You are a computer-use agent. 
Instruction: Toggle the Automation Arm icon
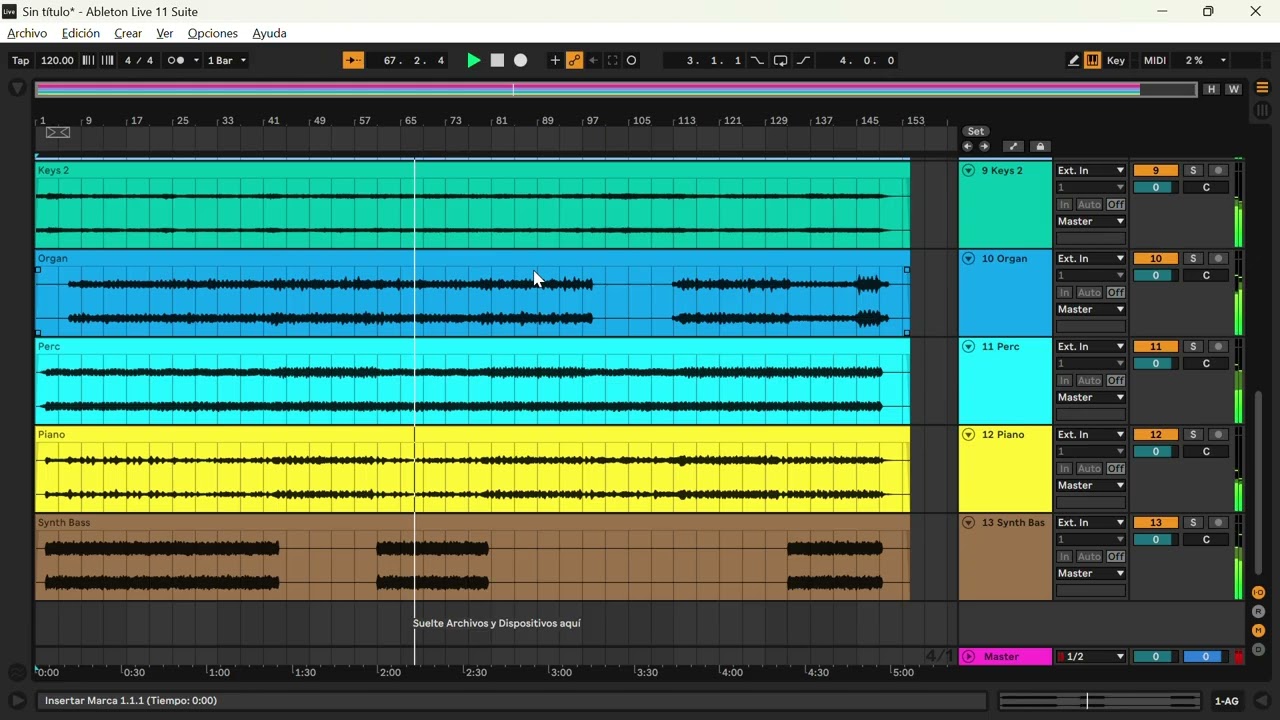574,60
